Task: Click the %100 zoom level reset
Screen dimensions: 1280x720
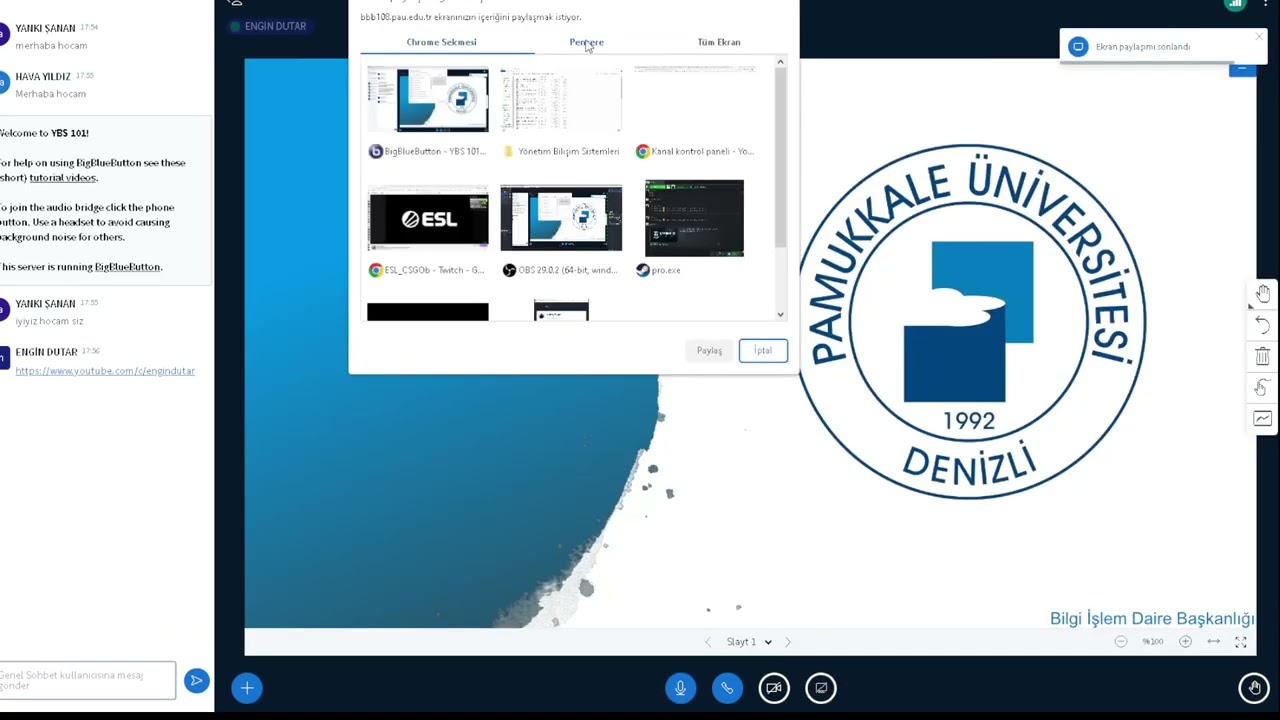Action: click(1153, 642)
